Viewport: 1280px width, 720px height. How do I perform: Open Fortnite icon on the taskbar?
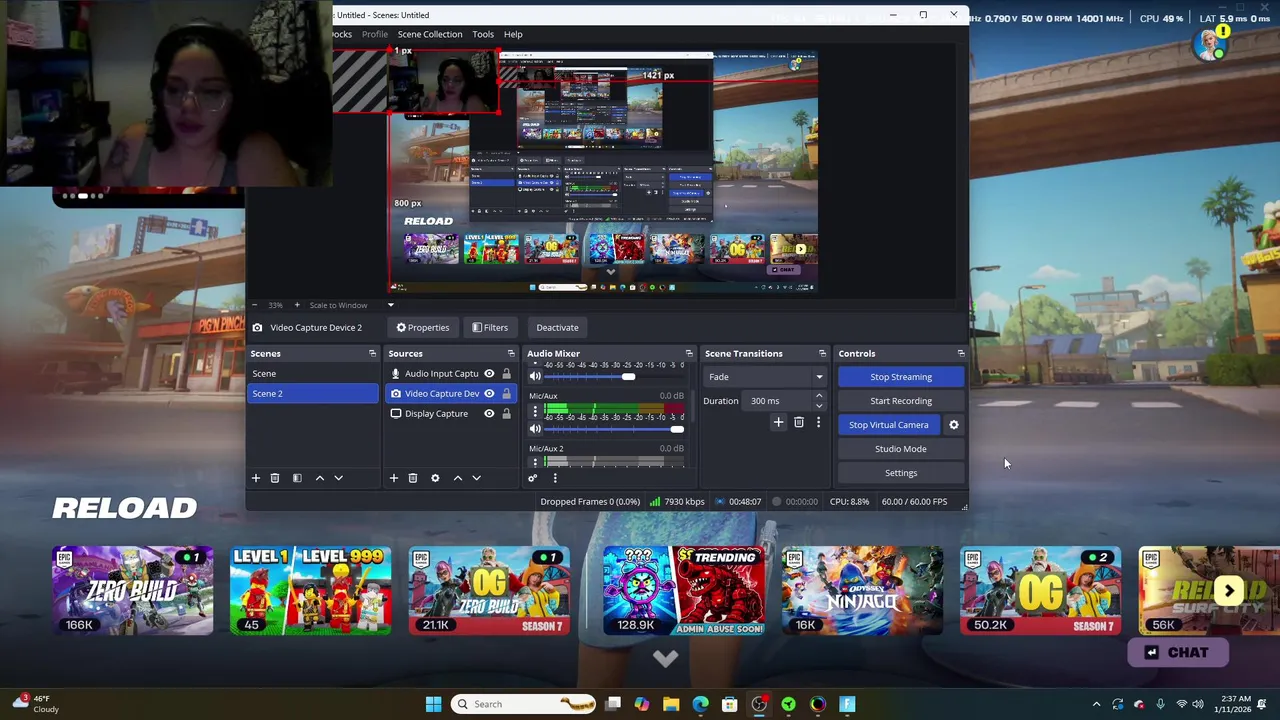pos(847,704)
